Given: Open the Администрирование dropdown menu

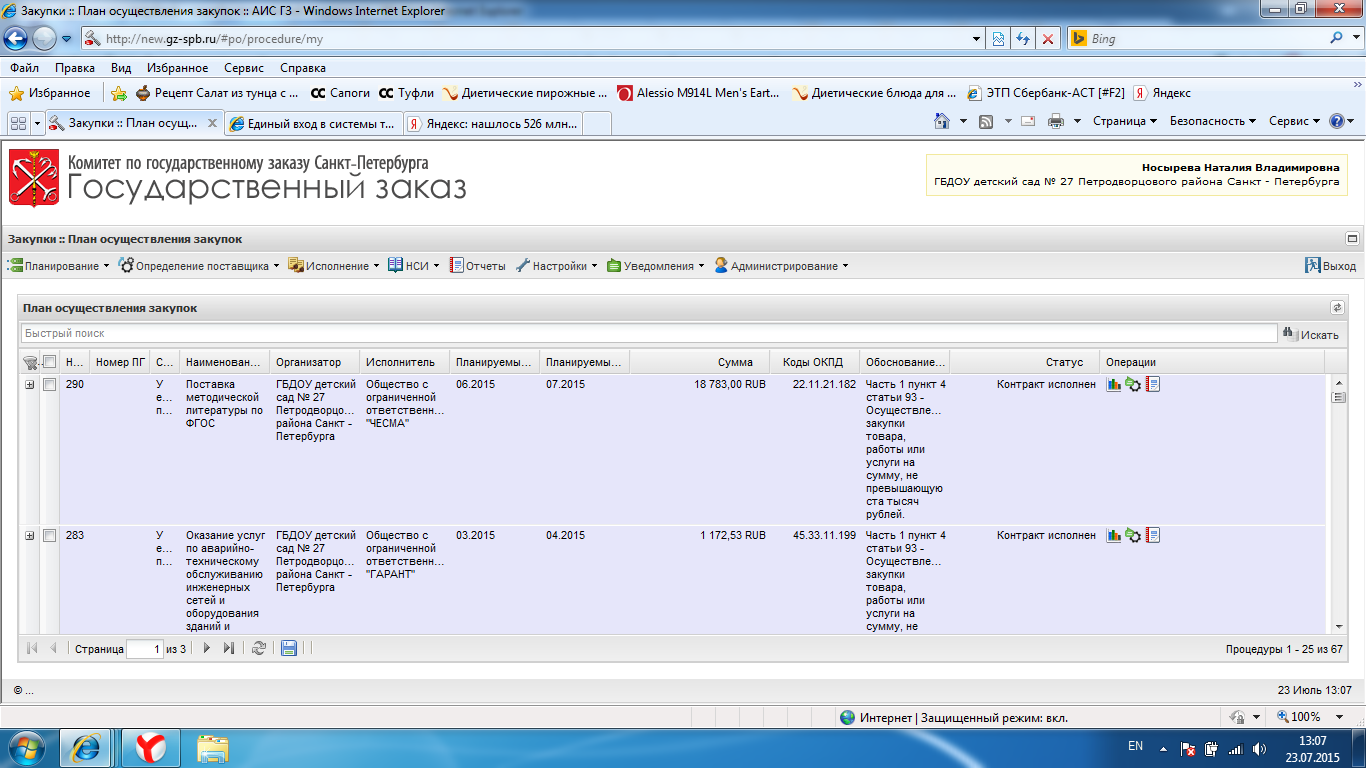Looking at the screenshot, I should point(781,266).
